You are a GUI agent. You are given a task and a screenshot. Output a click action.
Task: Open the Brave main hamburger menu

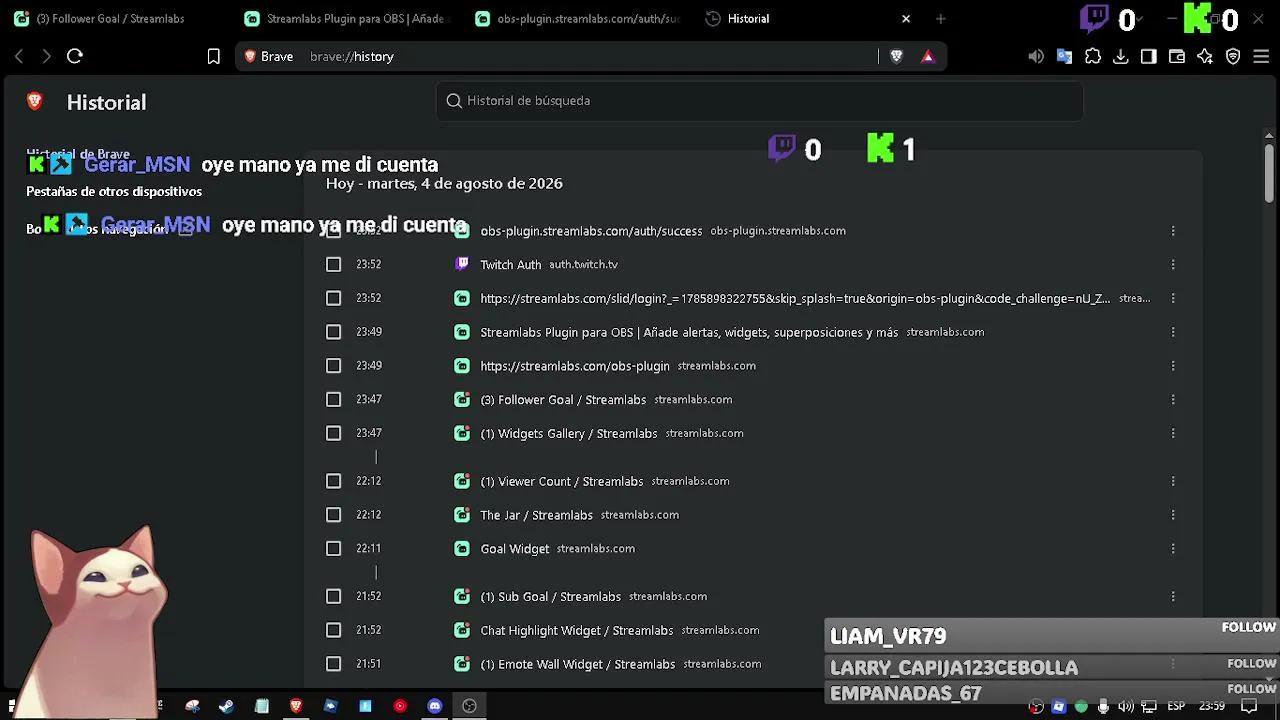(x=1261, y=57)
